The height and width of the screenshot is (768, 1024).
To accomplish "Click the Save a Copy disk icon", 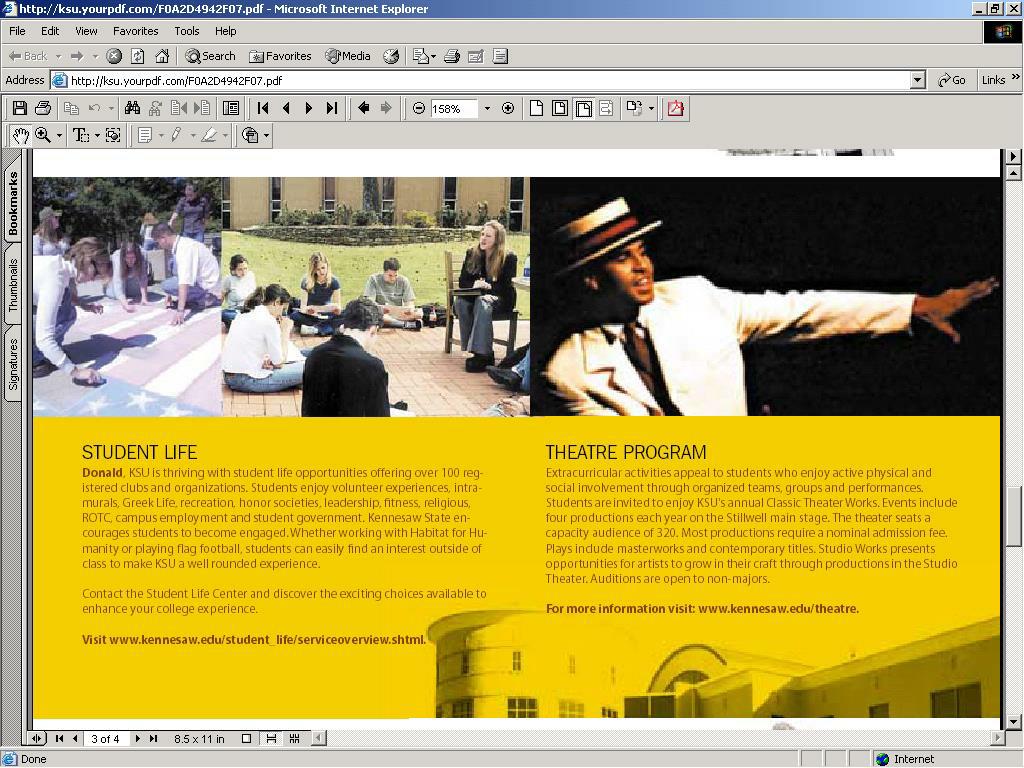I will click(20, 108).
